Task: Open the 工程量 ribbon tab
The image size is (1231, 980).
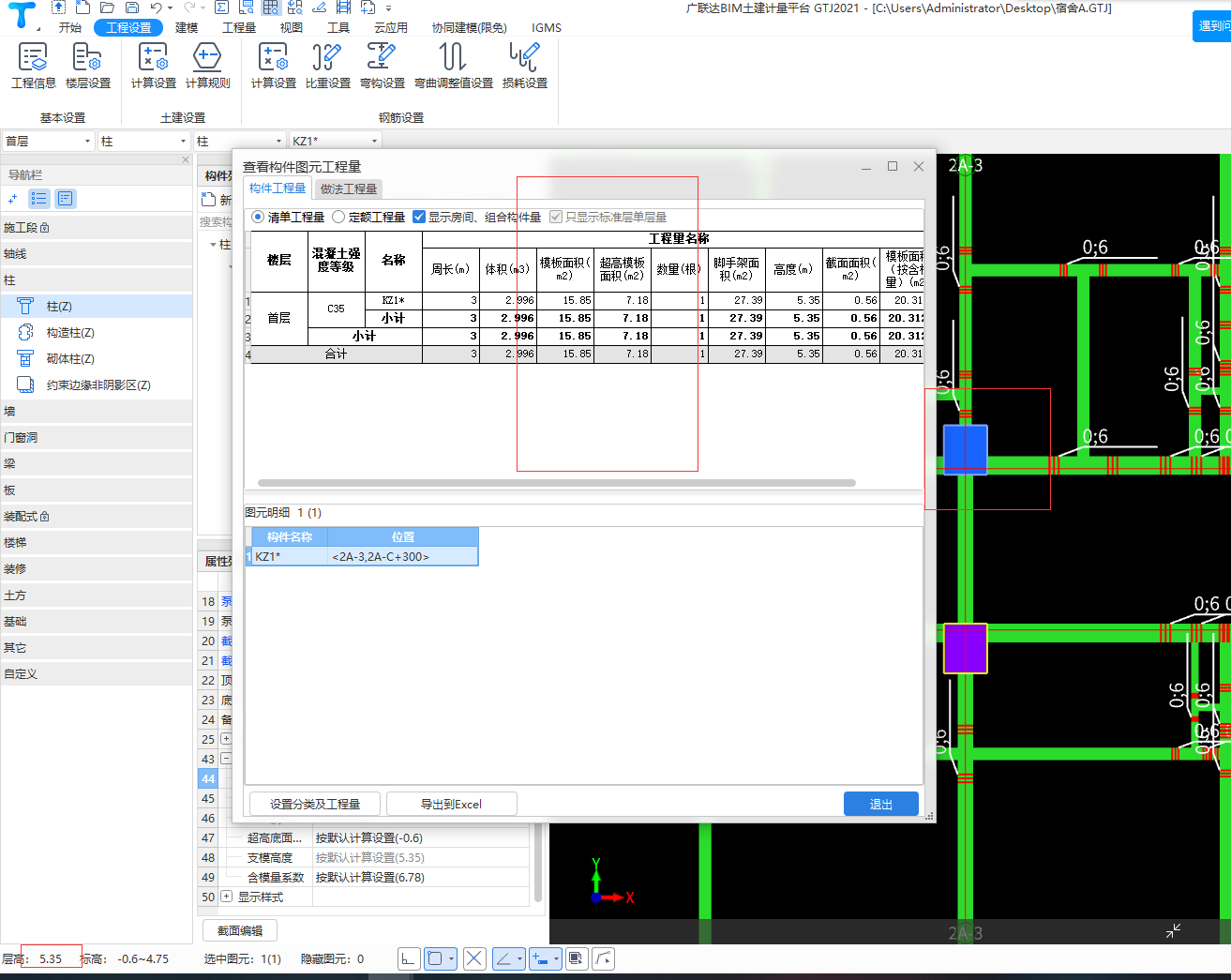Action: click(x=239, y=27)
